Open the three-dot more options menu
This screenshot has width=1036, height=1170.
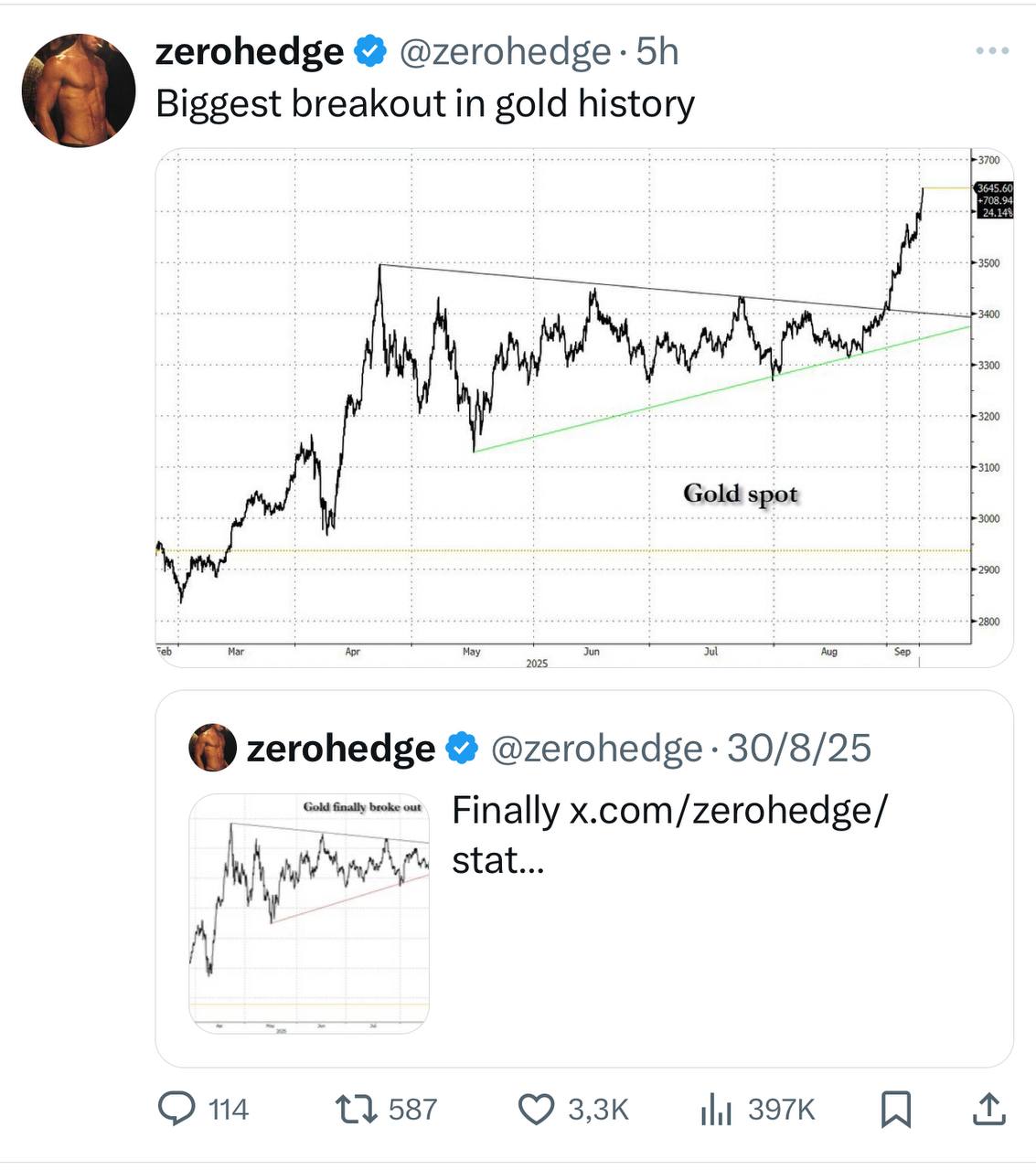[x=992, y=51]
